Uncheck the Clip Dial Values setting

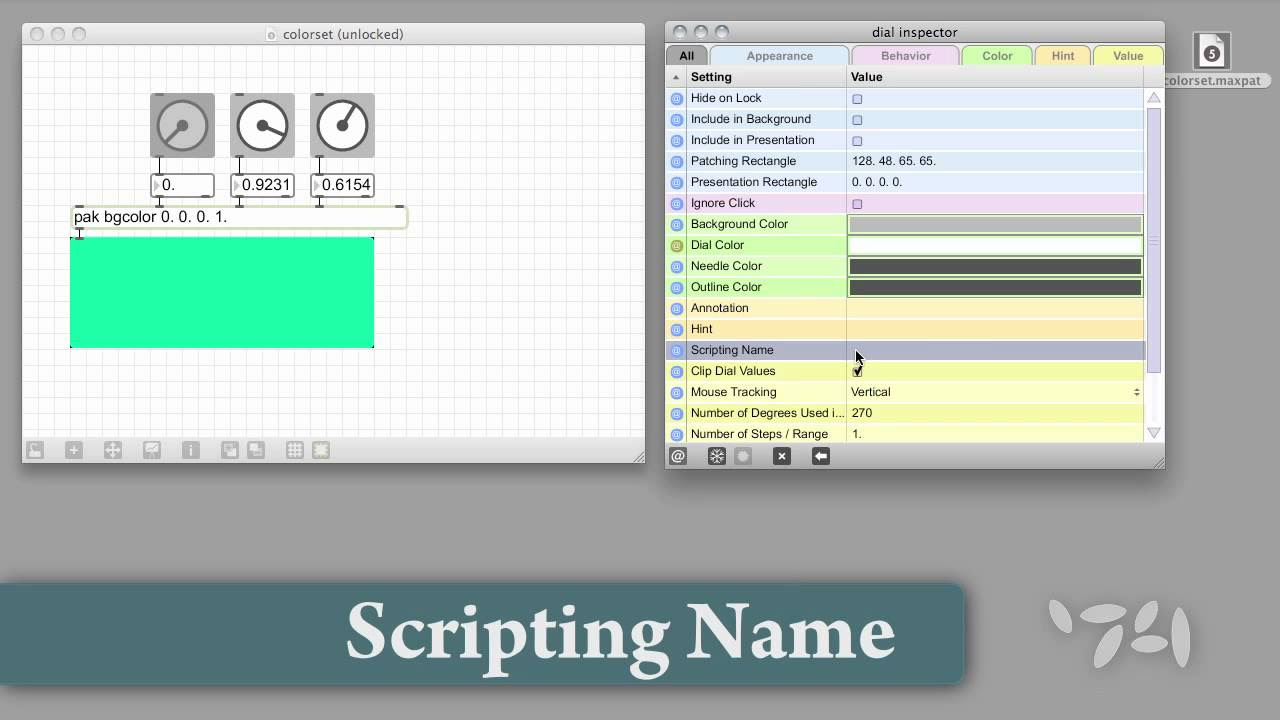click(x=857, y=371)
